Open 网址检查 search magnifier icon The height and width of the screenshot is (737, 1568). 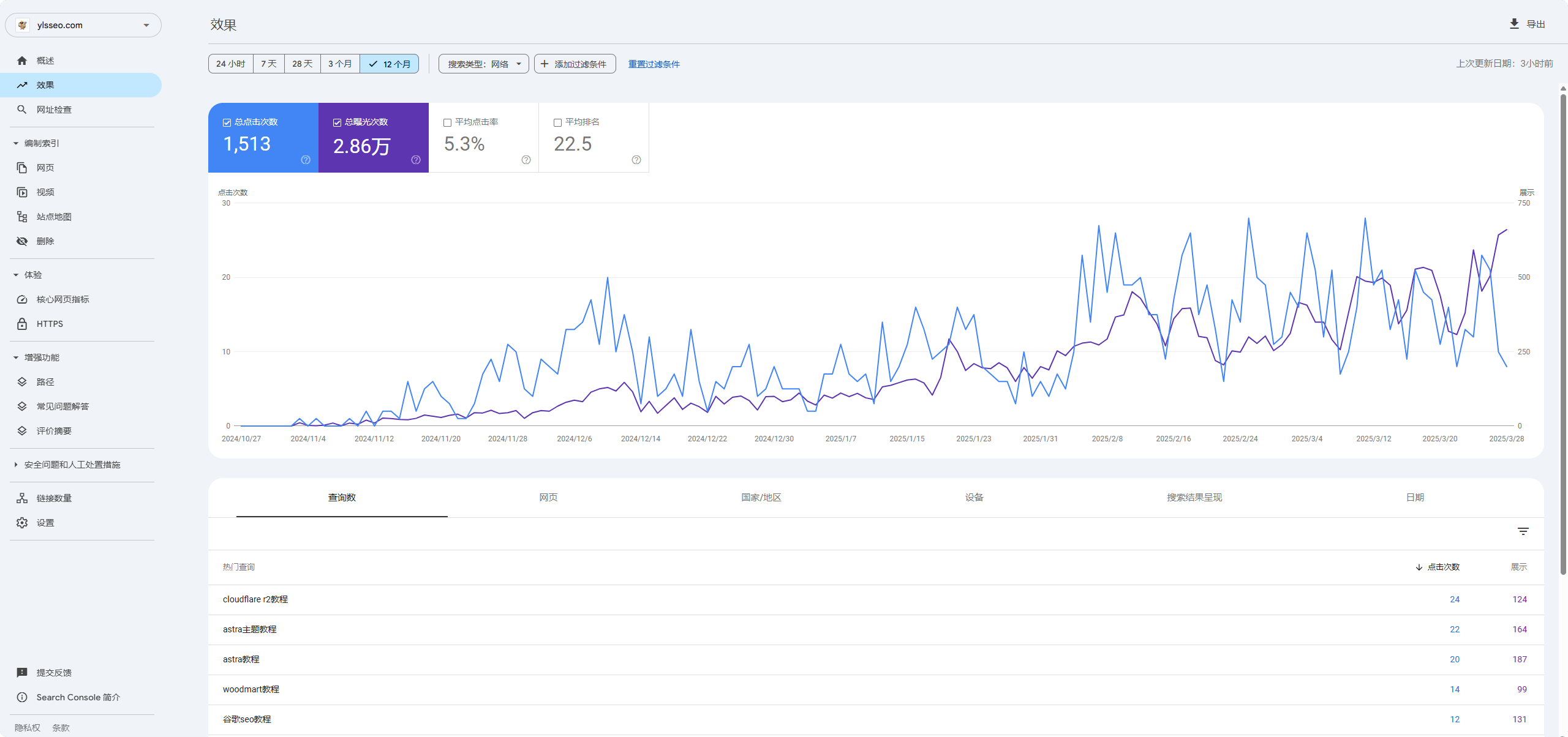(22, 110)
